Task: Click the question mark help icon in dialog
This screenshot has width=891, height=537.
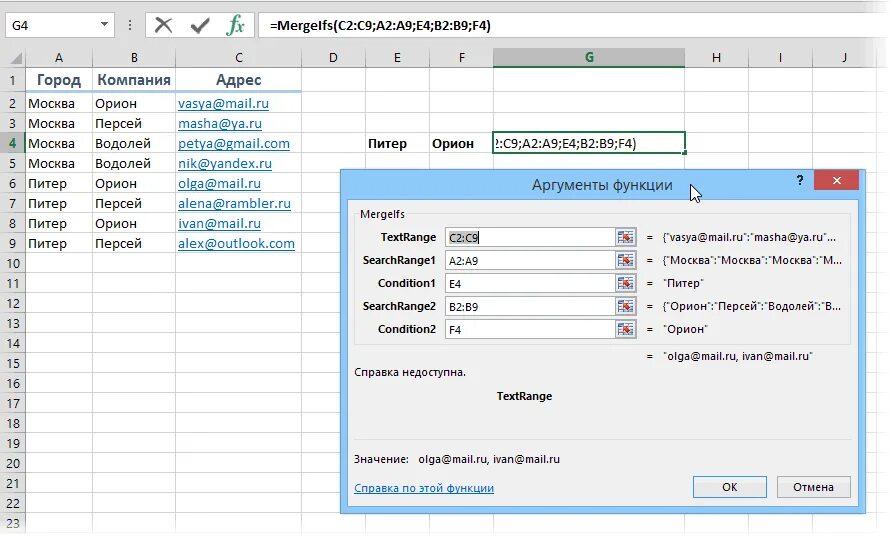Action: (800, 181)
